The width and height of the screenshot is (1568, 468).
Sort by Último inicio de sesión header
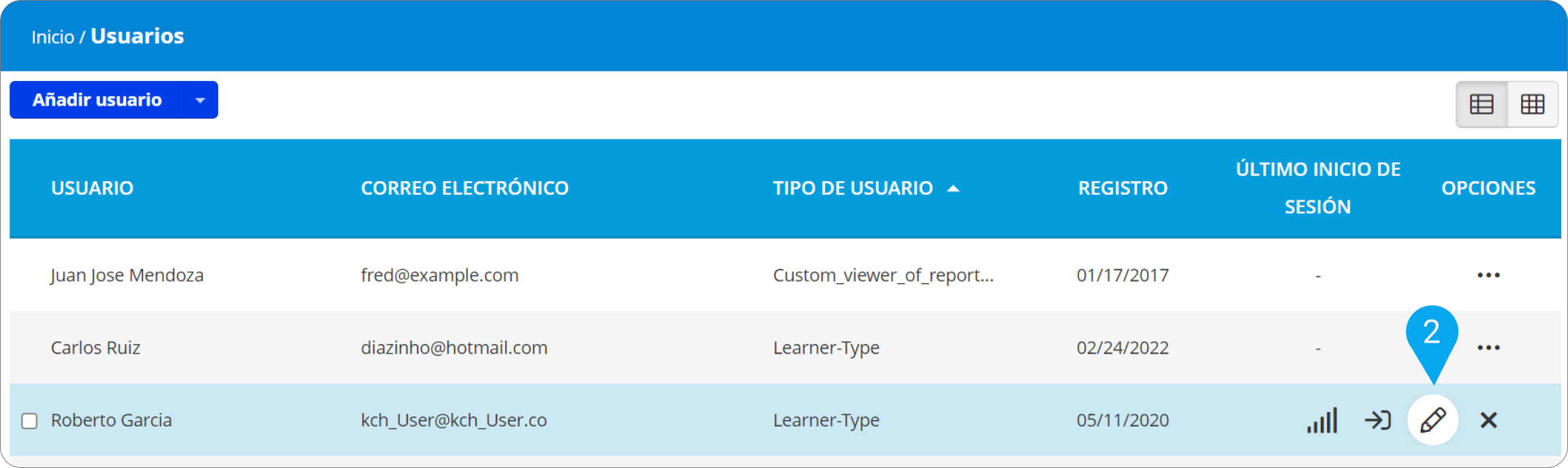[1318, 188]
